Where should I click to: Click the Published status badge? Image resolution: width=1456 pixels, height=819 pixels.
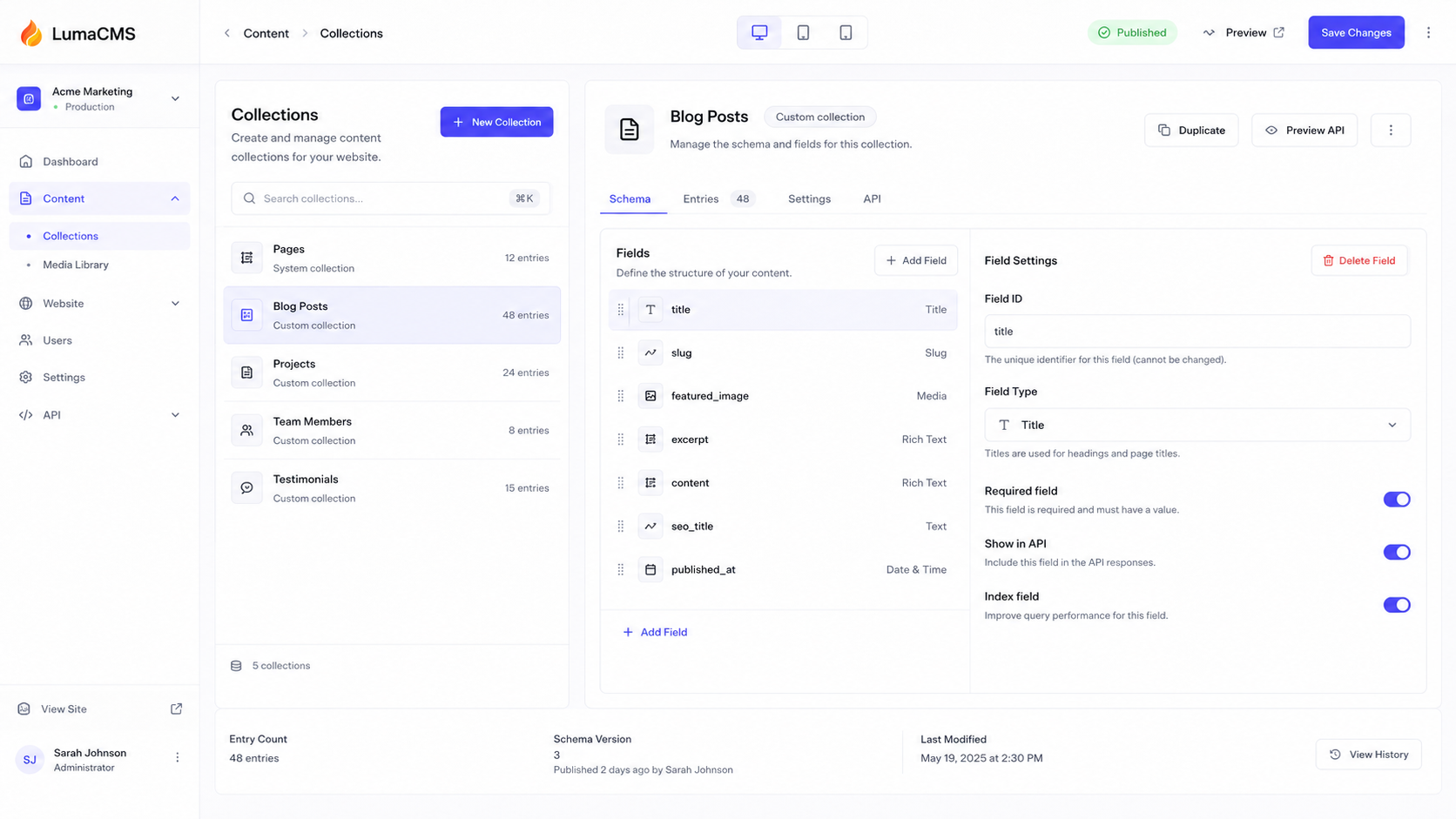pyautogui.click(x=1132, y=33)
